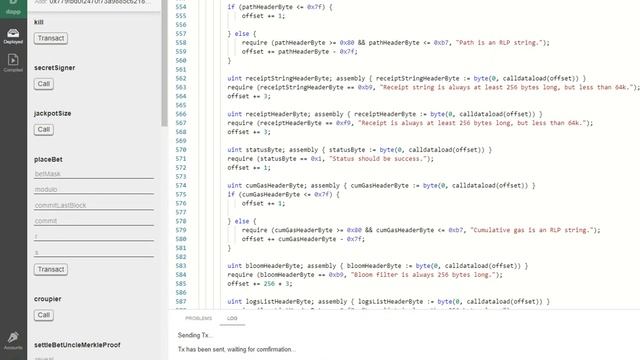Click 'Cumulative gas is an RLP string.' text
Image resolution: width=640 pixels, height=360 pixels.
(533, 230)
